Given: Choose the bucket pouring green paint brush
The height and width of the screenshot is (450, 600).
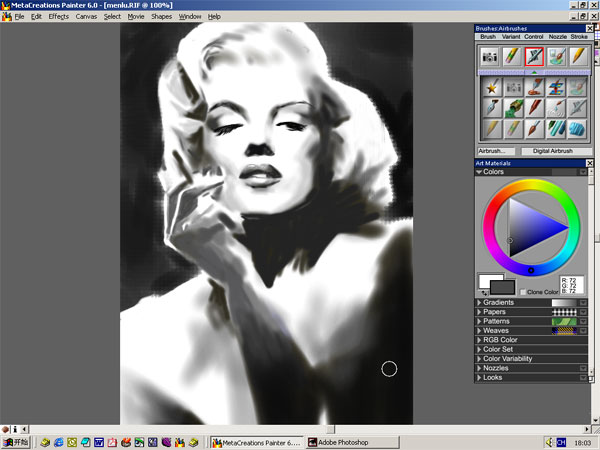Looking at the screenshot, I should [514, 108].
